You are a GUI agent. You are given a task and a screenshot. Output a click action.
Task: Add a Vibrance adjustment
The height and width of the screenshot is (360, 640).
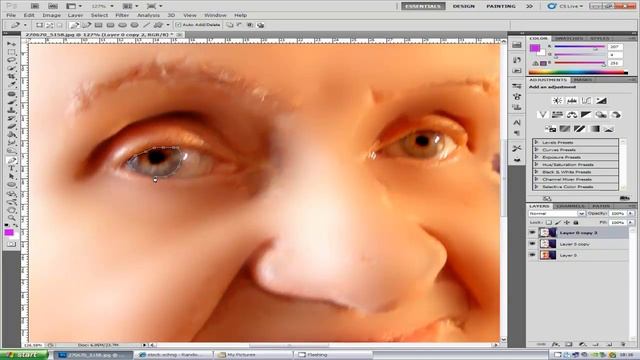pyautogui.click(x=542, y=115)
